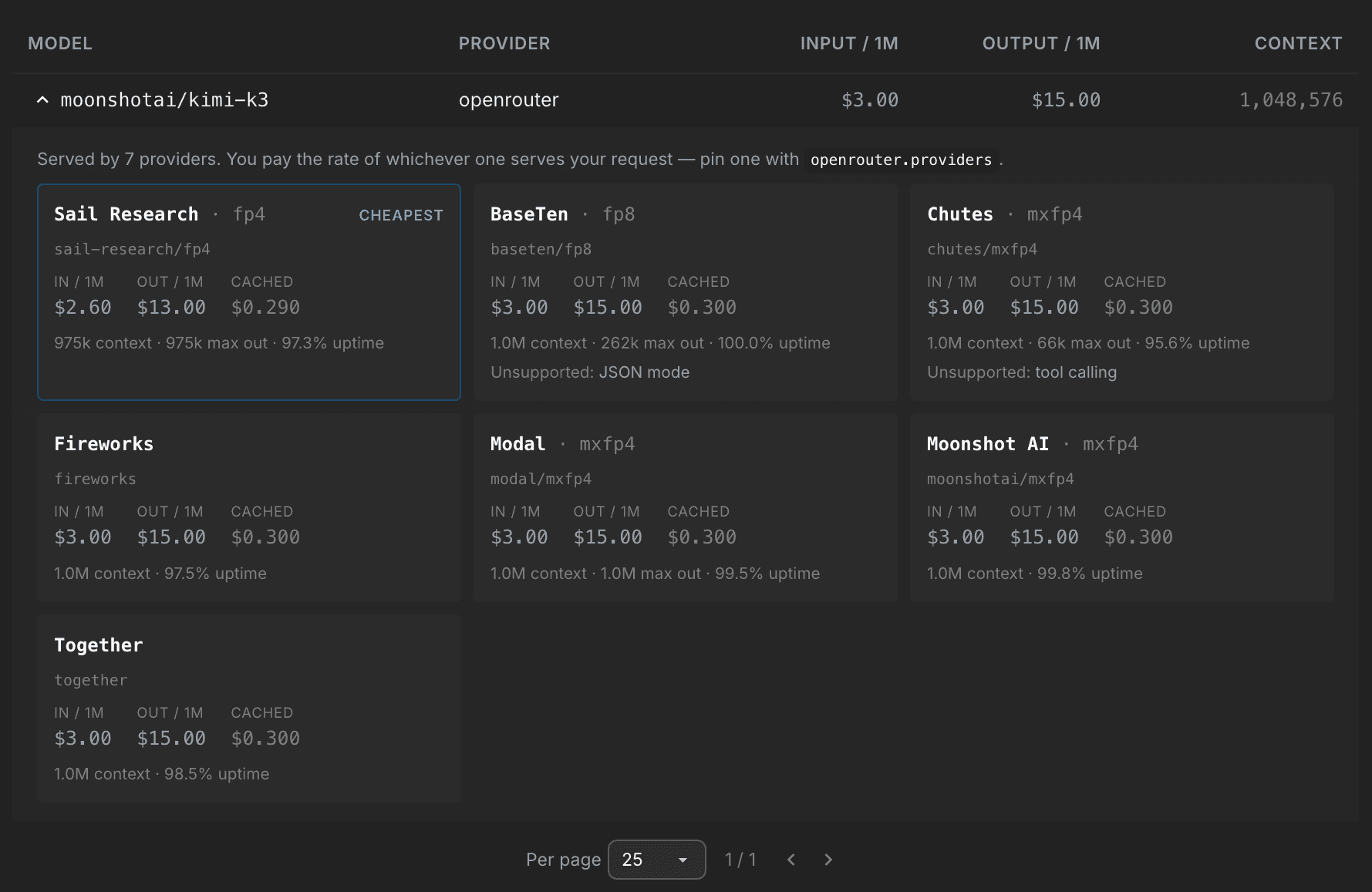The height and width of the screenshot is (892, 1372).
Task: Click 'Unsupported: JSON mode' on BaseTen
Action: [x=590, y=372]
